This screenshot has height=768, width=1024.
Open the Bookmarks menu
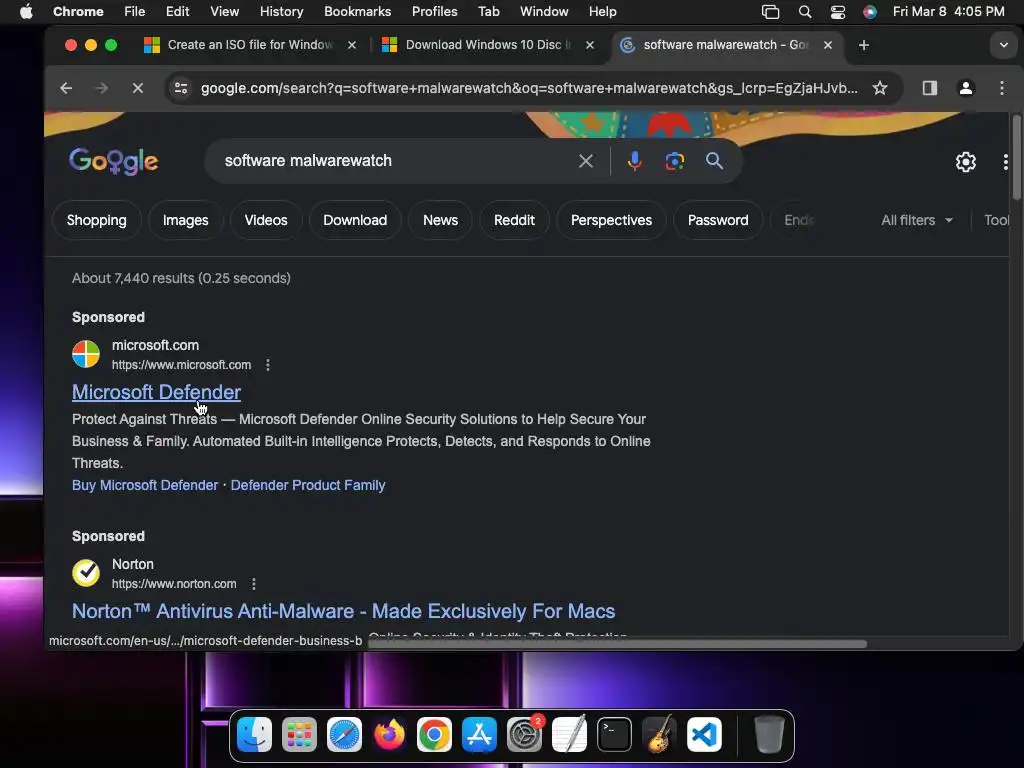[x=357, y=12]
